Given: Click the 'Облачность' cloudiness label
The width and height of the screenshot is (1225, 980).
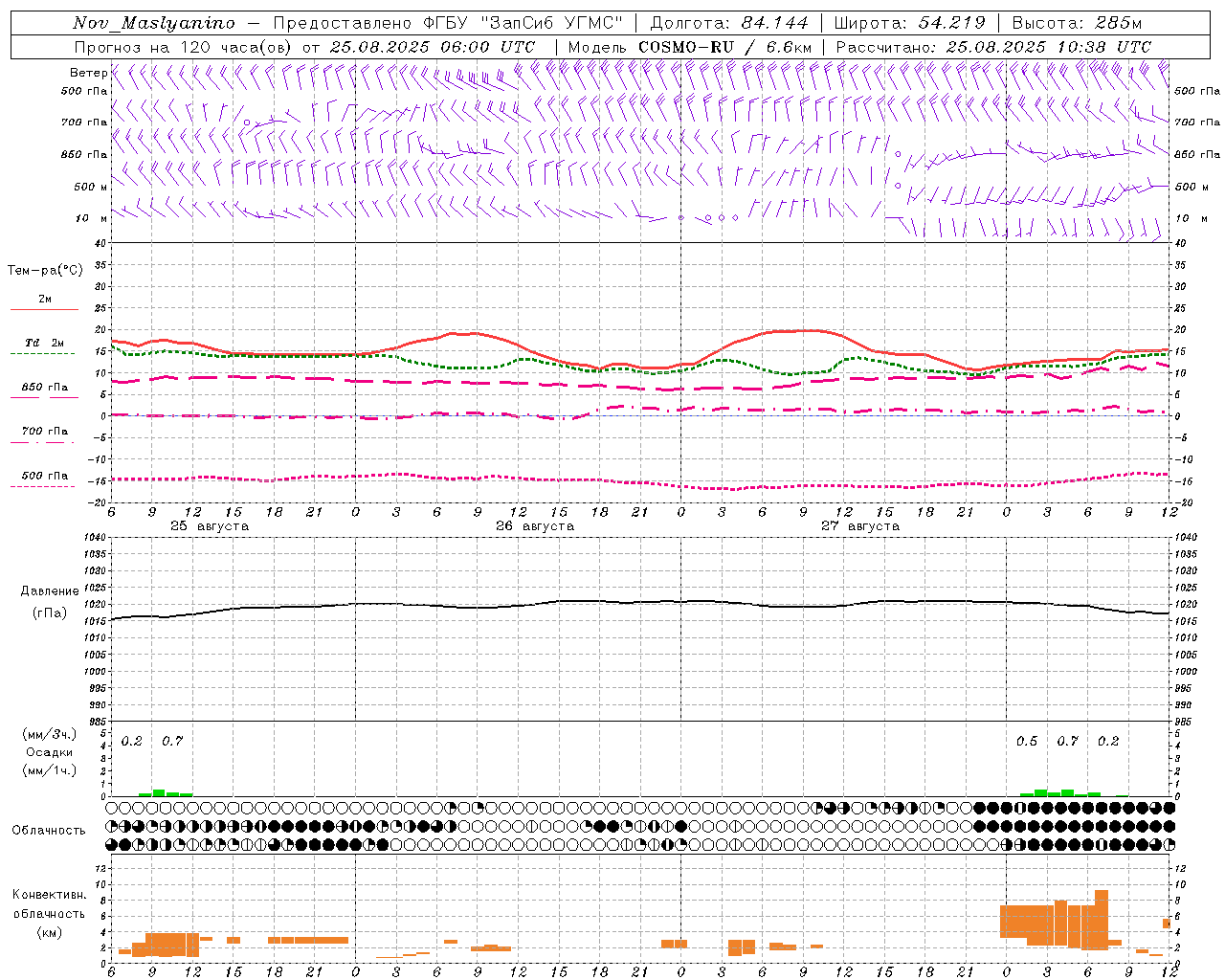Looking at the screenshot, I should point(49,831).
